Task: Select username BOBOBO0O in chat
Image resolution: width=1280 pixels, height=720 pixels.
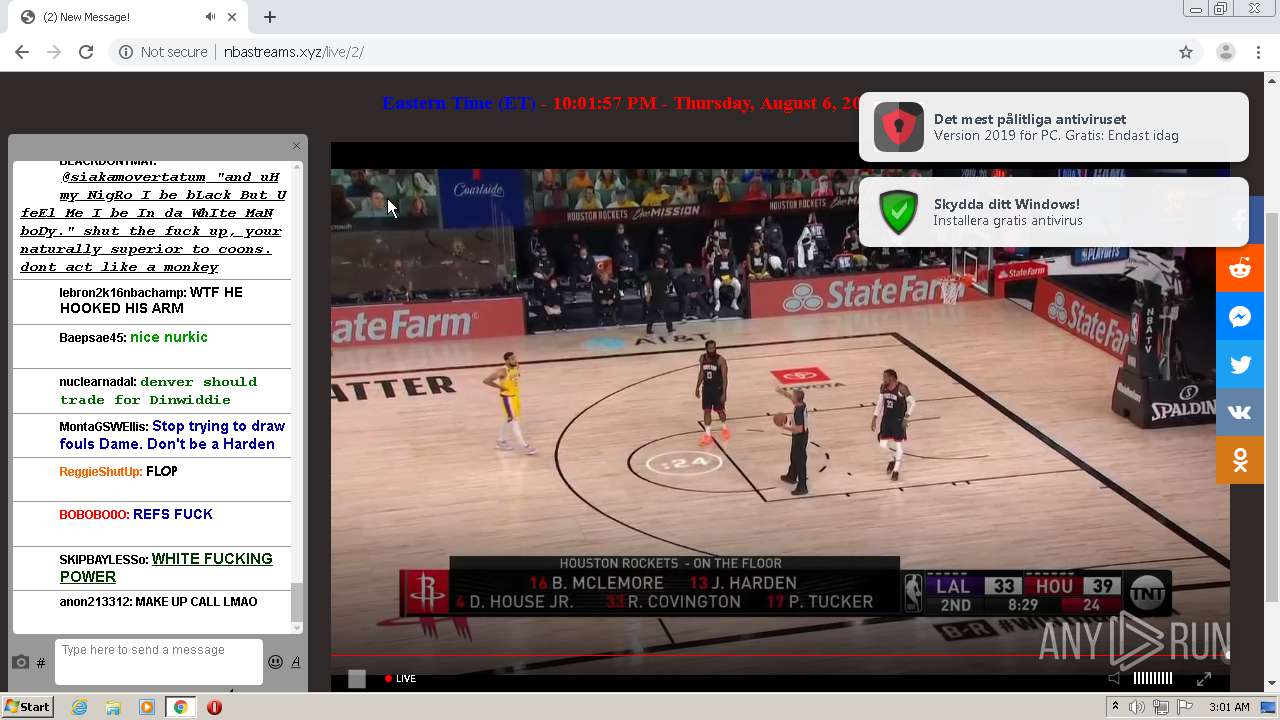Action: (93, 515)
